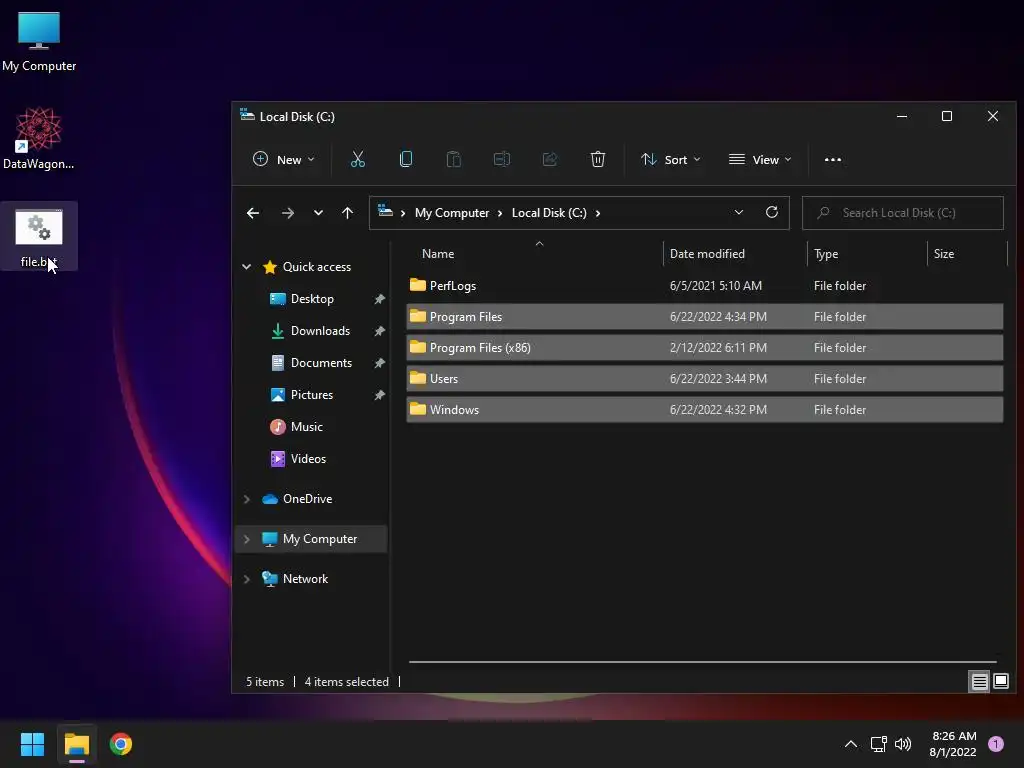This screenshot has height=768, width=1024.
Task: Open Videos in Quick access
Action: [308, 458]
